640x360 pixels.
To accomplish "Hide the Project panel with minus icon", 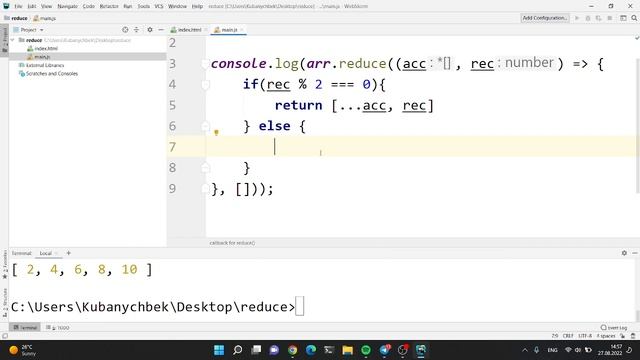I will point(161,30).
